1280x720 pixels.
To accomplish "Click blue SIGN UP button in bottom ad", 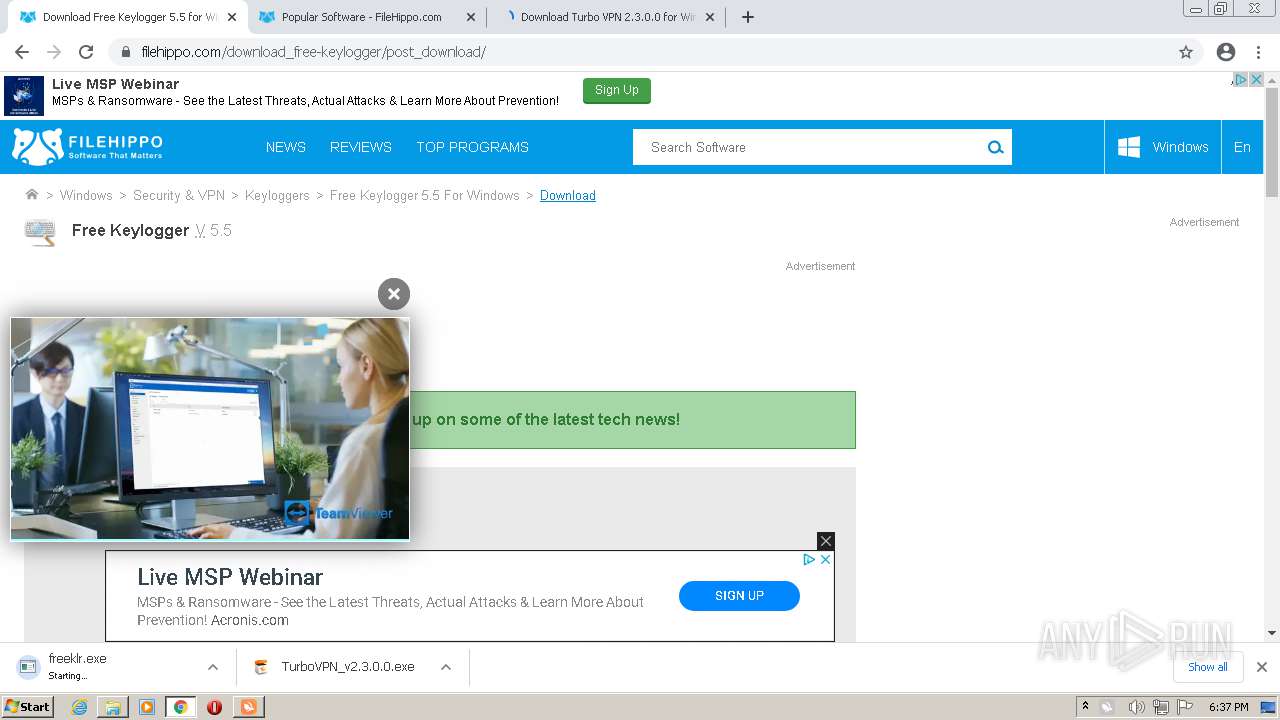I will 739,596.
